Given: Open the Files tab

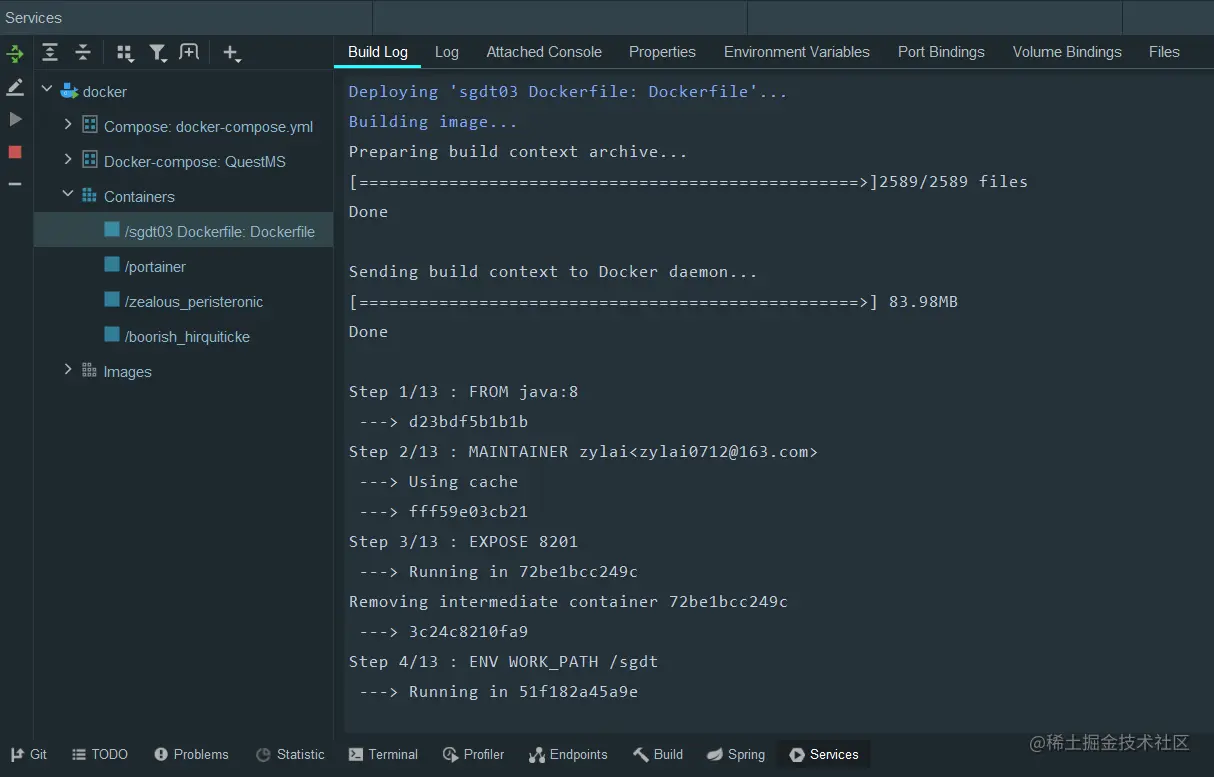Looking at the screenshot, I should pyautogui.click(x=1164, y=52).
